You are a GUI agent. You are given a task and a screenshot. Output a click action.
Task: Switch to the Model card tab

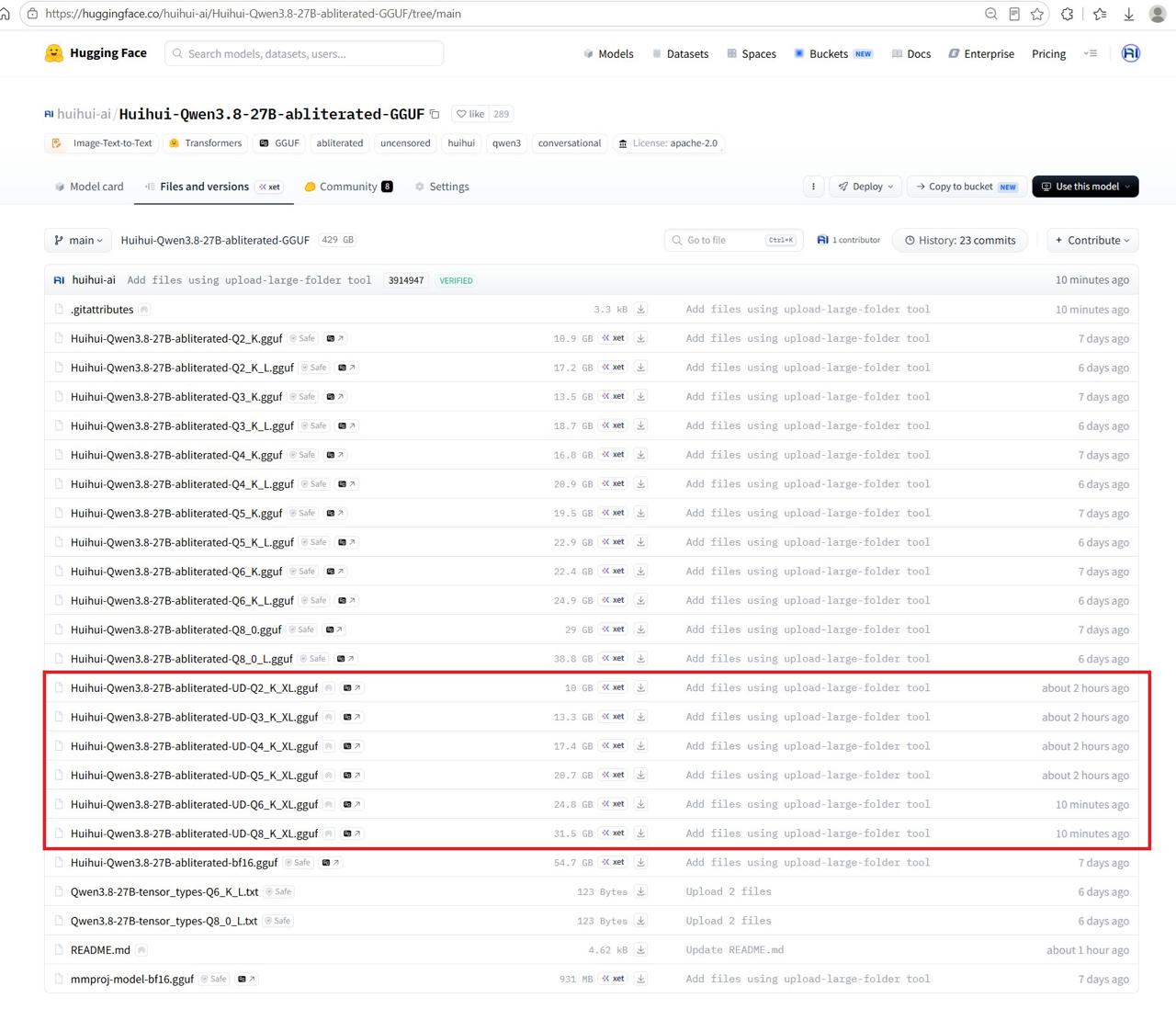tap(89, 187)
